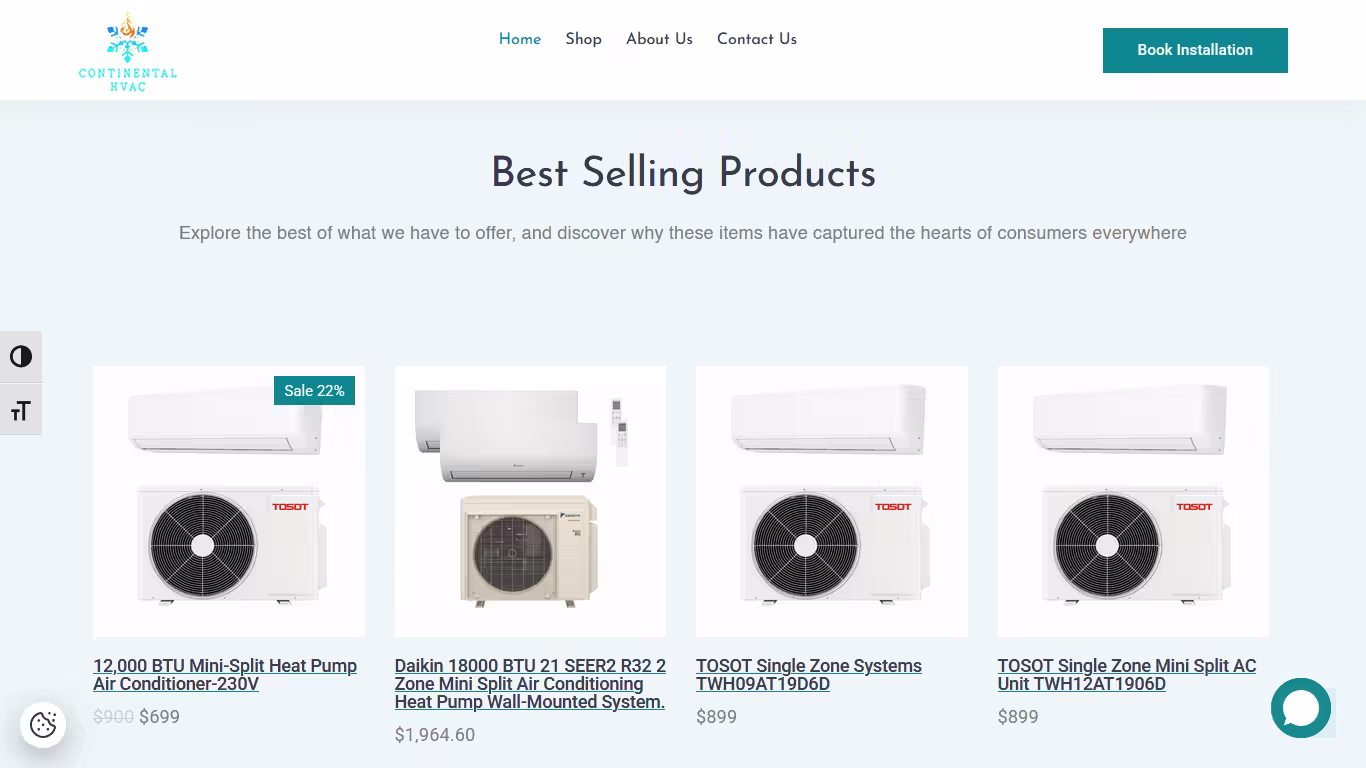Open the About Us page
The height and width of the screenshot is (768, 1366).
point(659,39)
